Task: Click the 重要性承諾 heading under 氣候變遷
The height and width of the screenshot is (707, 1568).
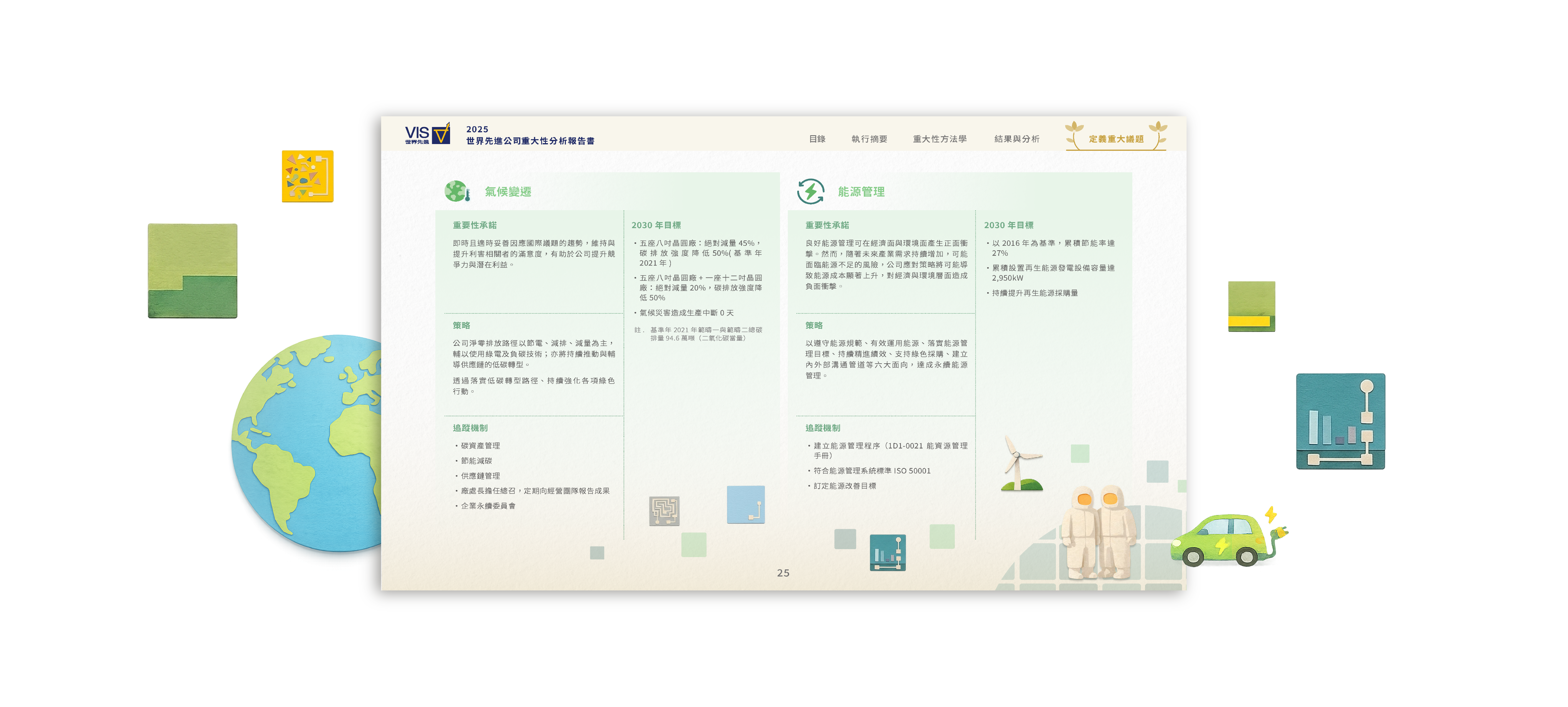Action: pyautogui.click(x=474, y=225)
